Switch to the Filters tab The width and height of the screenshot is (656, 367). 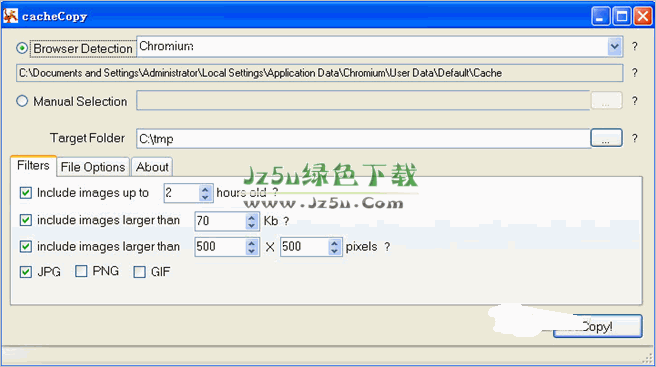33,165
